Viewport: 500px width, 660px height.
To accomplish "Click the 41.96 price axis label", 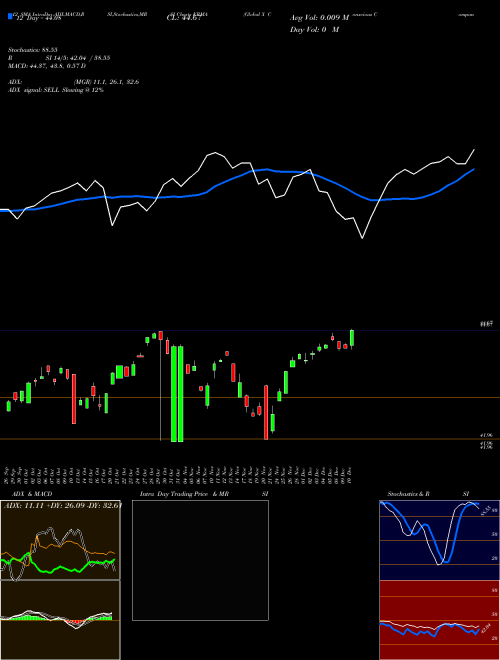I will click(x=487, y=435).
